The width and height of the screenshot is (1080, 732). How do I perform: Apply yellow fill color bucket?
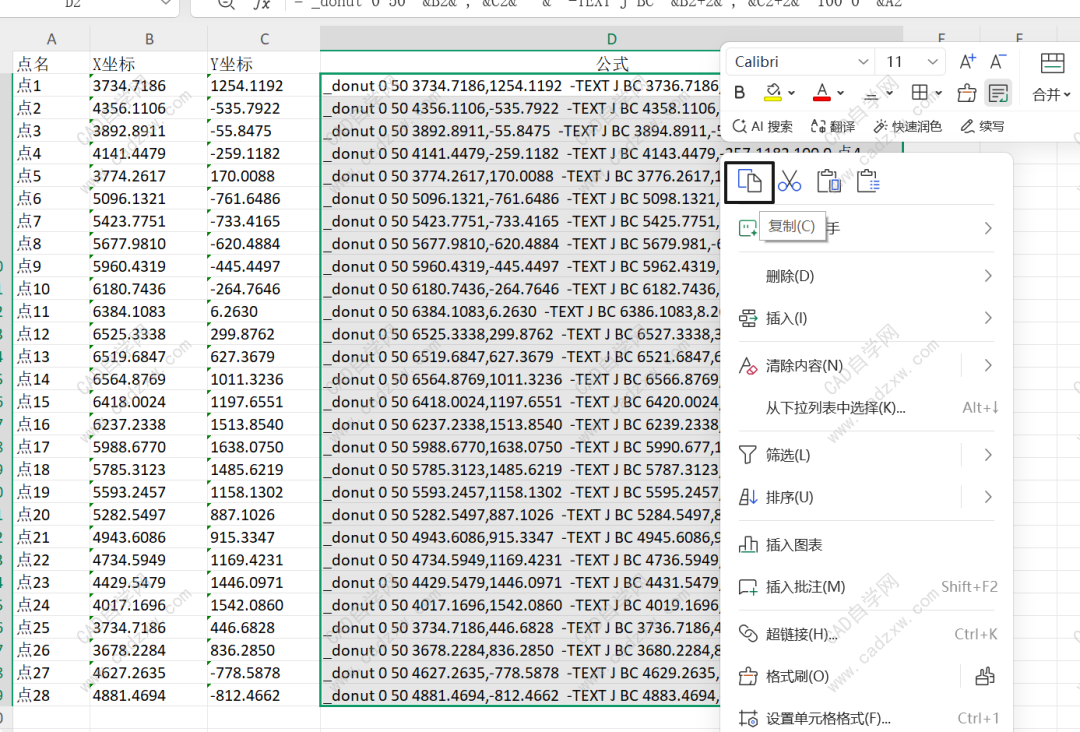point(773,92)
